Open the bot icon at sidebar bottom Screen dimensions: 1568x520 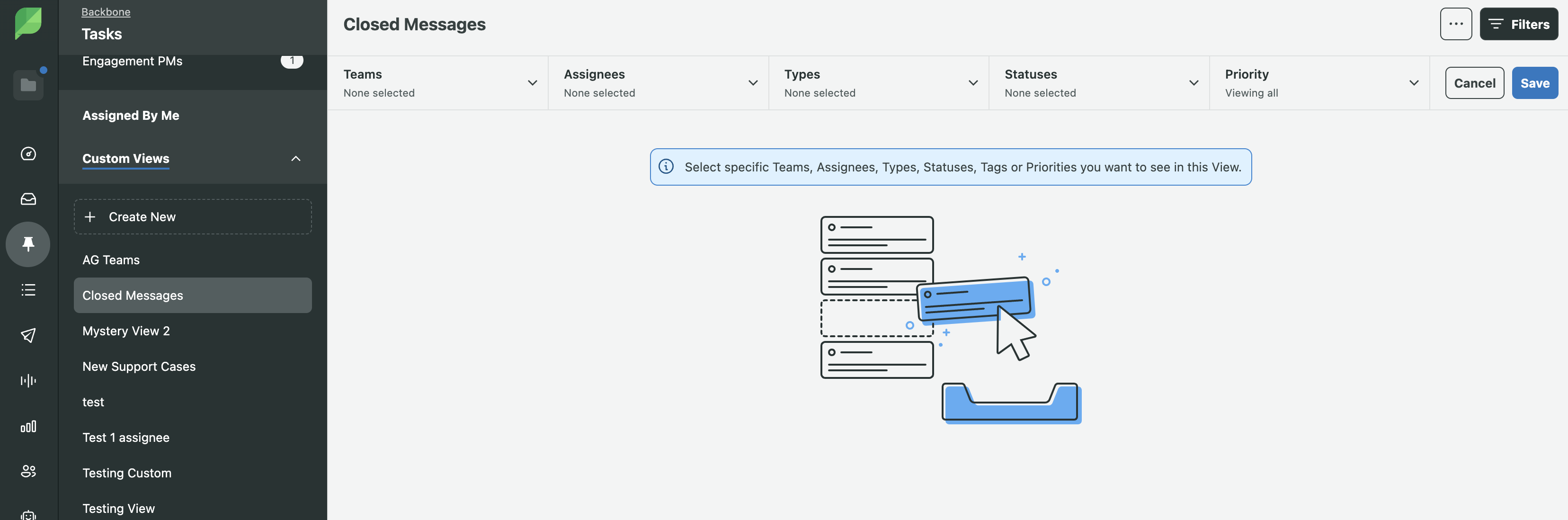point(28,515)
